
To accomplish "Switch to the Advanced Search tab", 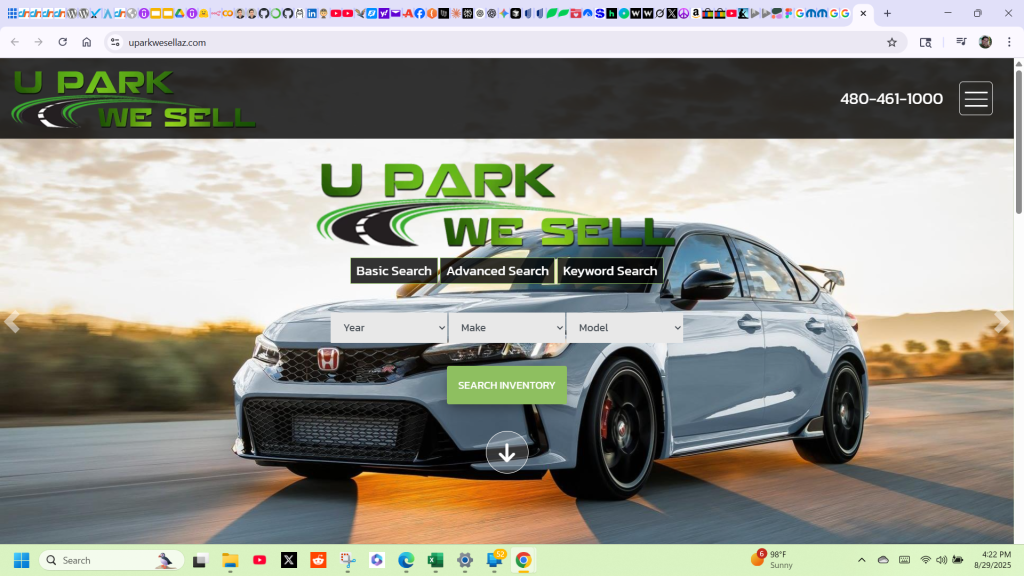I will pos(497,271).
